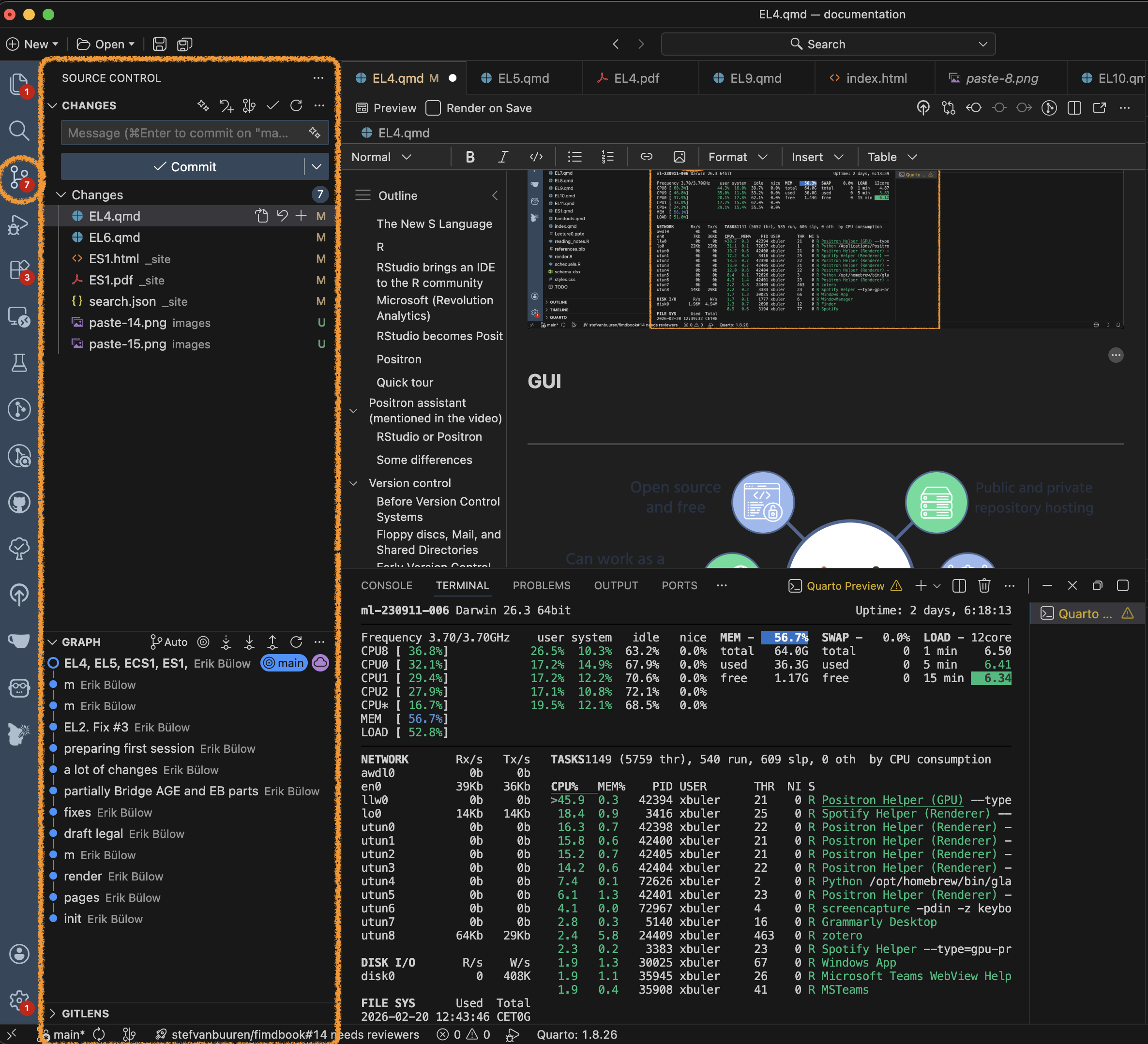The height and width of the screenshot is (1044, 1148).
Task: Switch to the PROBLEMS panel tab
Action: (x=541, y=586)
